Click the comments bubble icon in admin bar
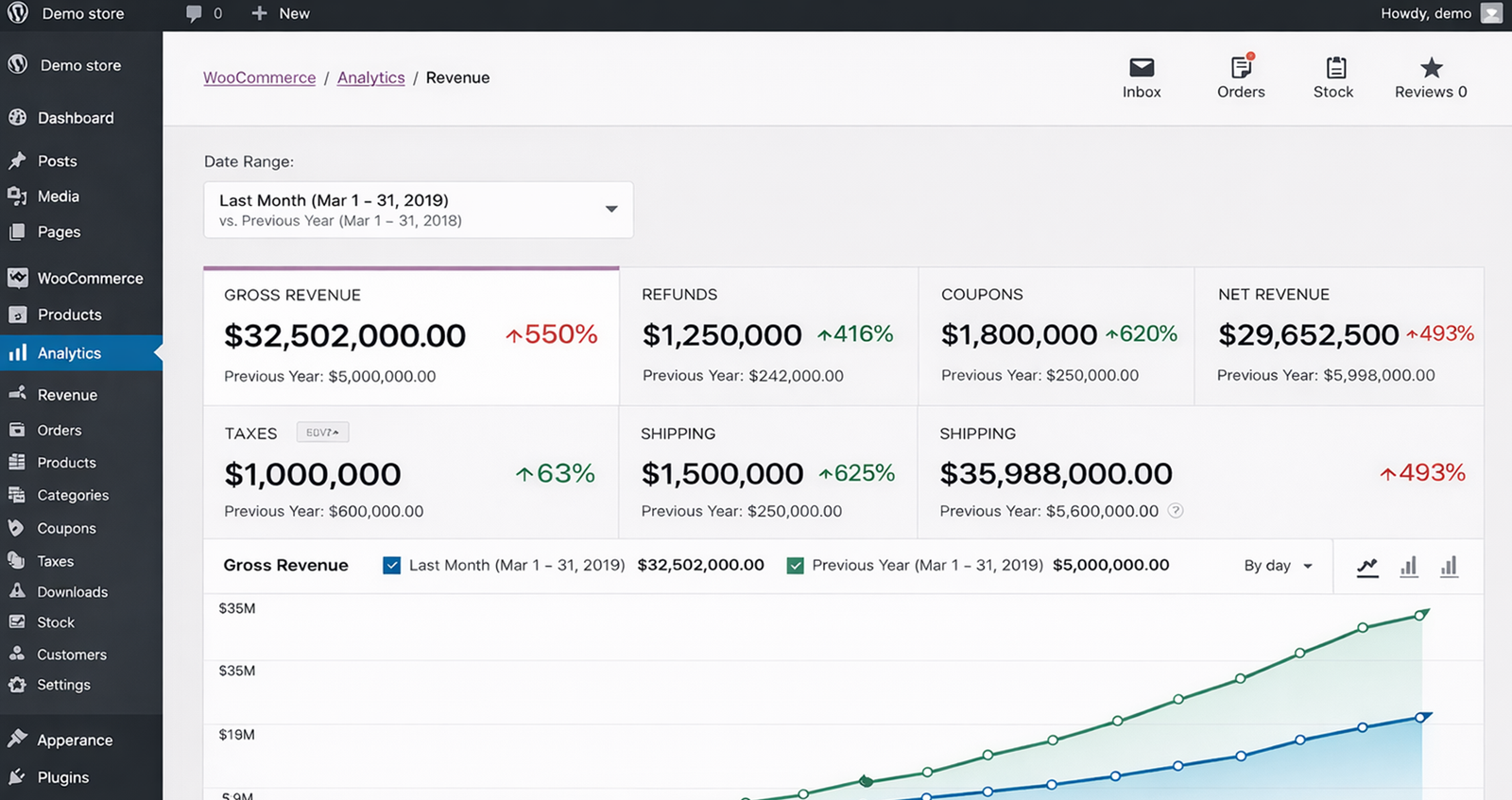The image size is (1512, 800). point(194,13)
